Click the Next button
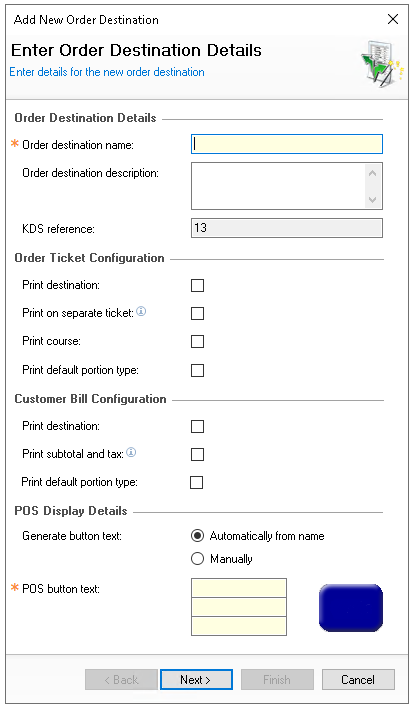412x712 pixels. [x=196, y=679]
